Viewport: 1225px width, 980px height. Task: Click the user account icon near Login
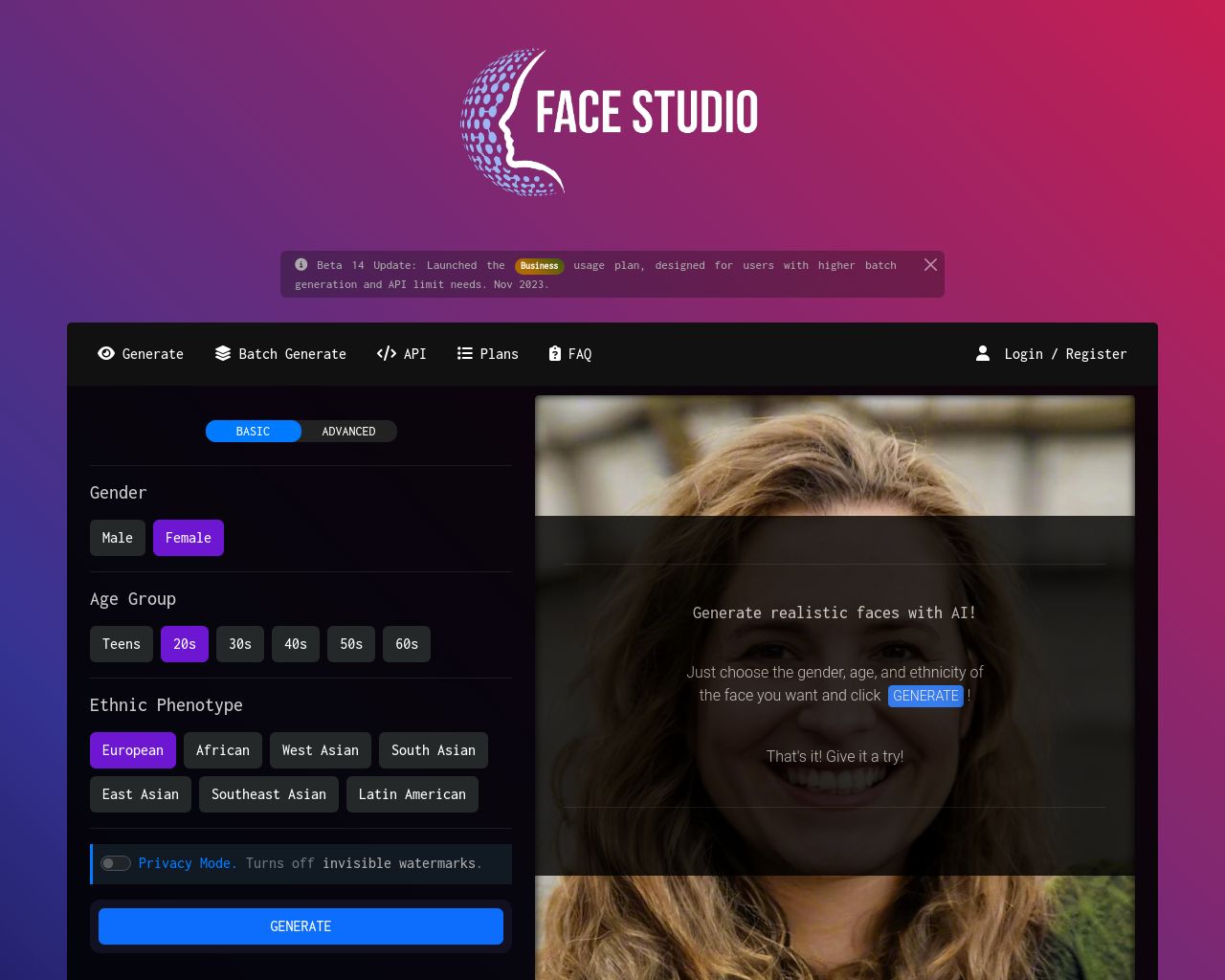tap(983, 353)
